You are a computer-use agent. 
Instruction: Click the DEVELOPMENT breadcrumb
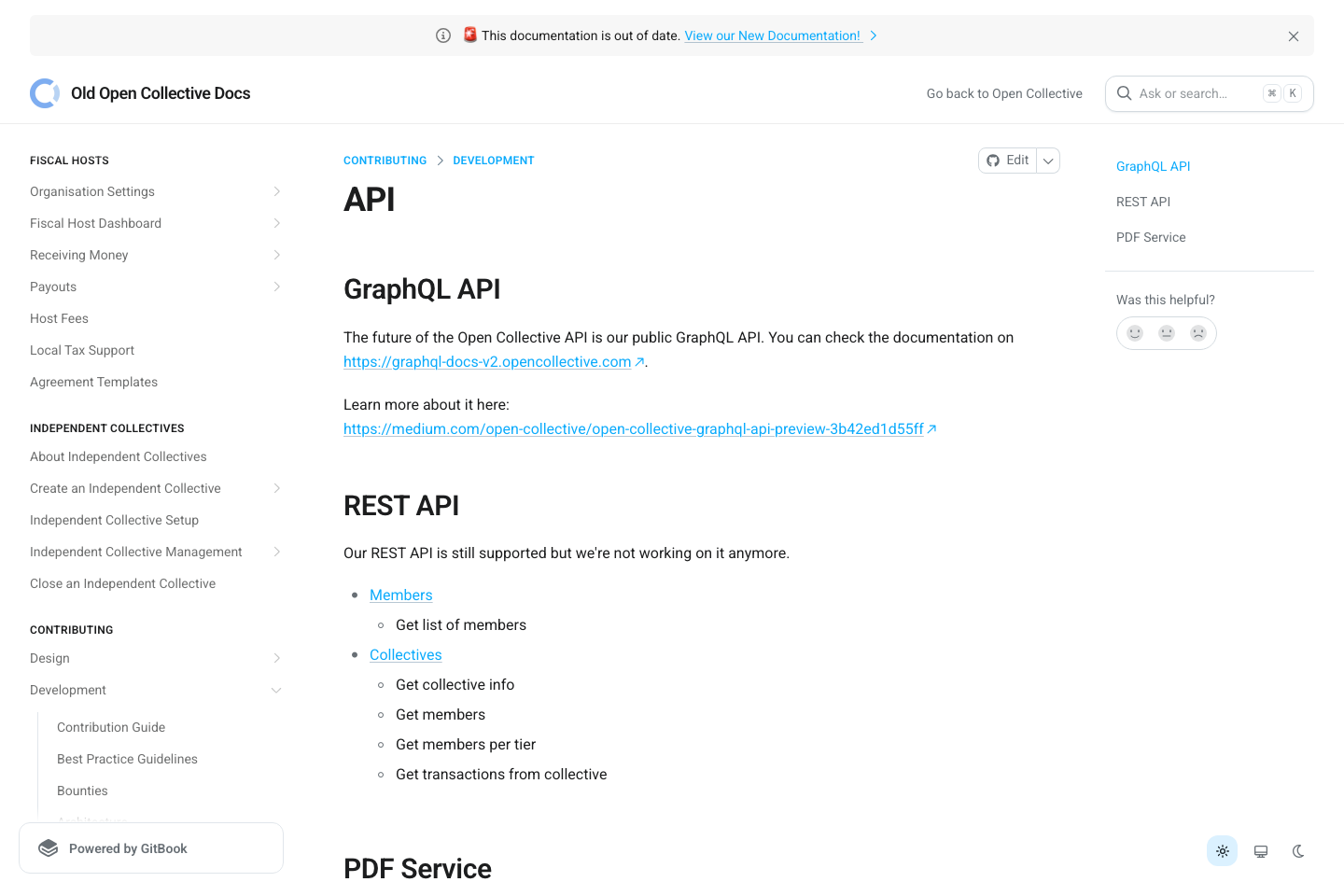(x=493, y=160)
